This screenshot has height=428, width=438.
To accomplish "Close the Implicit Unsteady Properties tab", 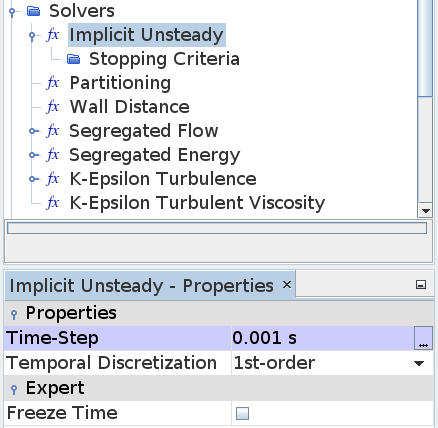I will (287, 285).
